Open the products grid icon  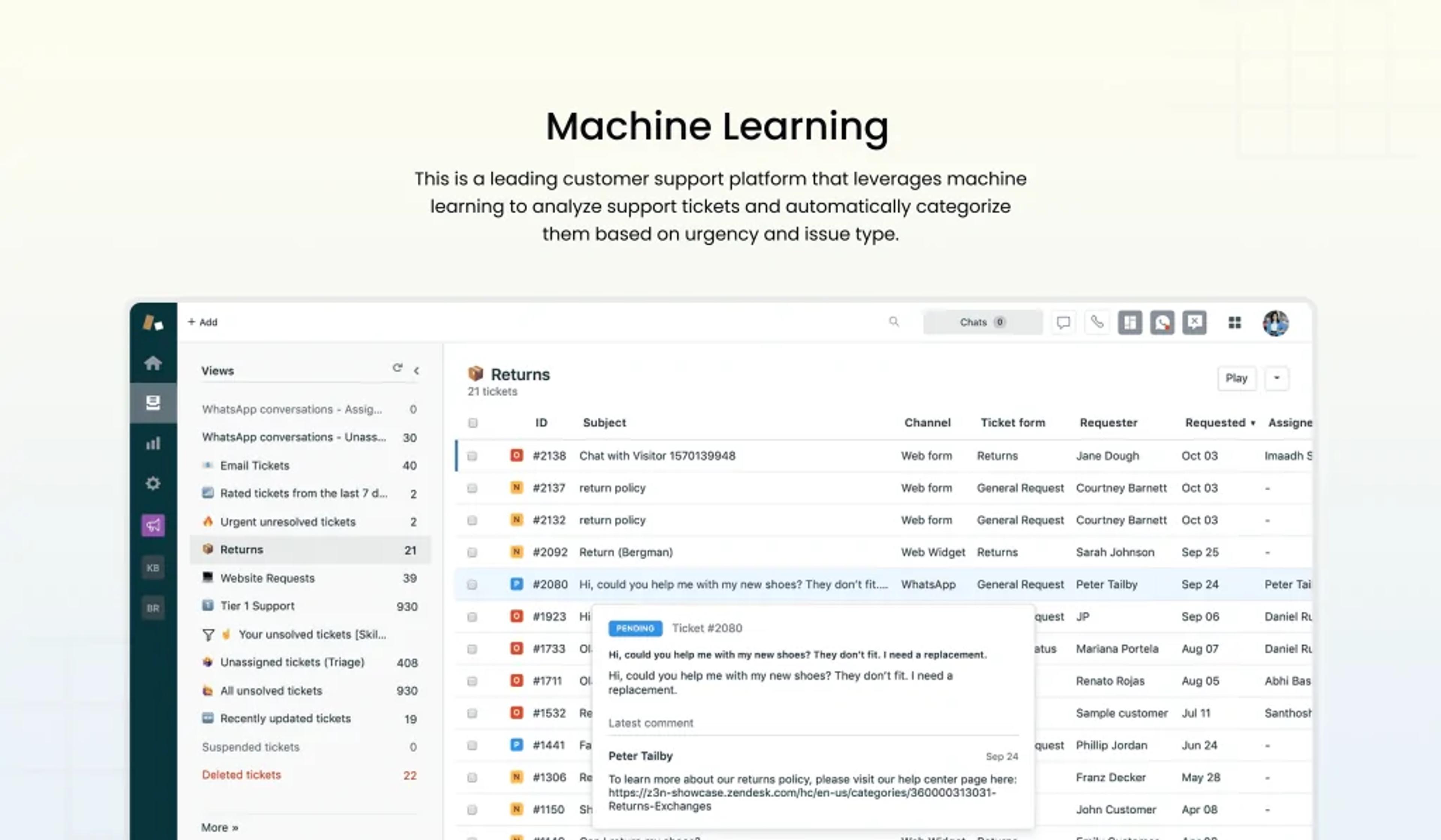pyautogui.click(x=1235, y=323)
